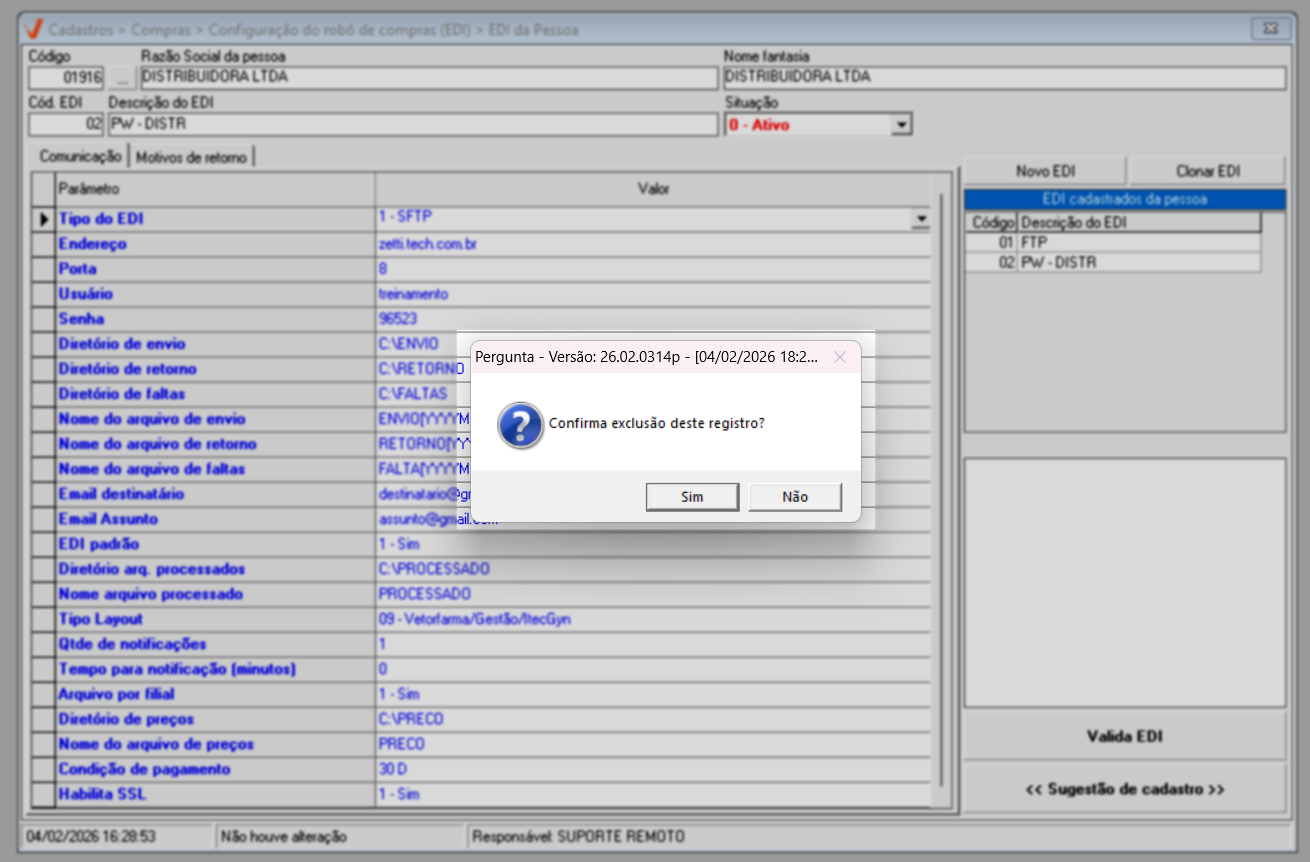Click Sim to confirm record deletion
Image resolution: width=1310 pixels, height=862 pixels.
(692, 497)
